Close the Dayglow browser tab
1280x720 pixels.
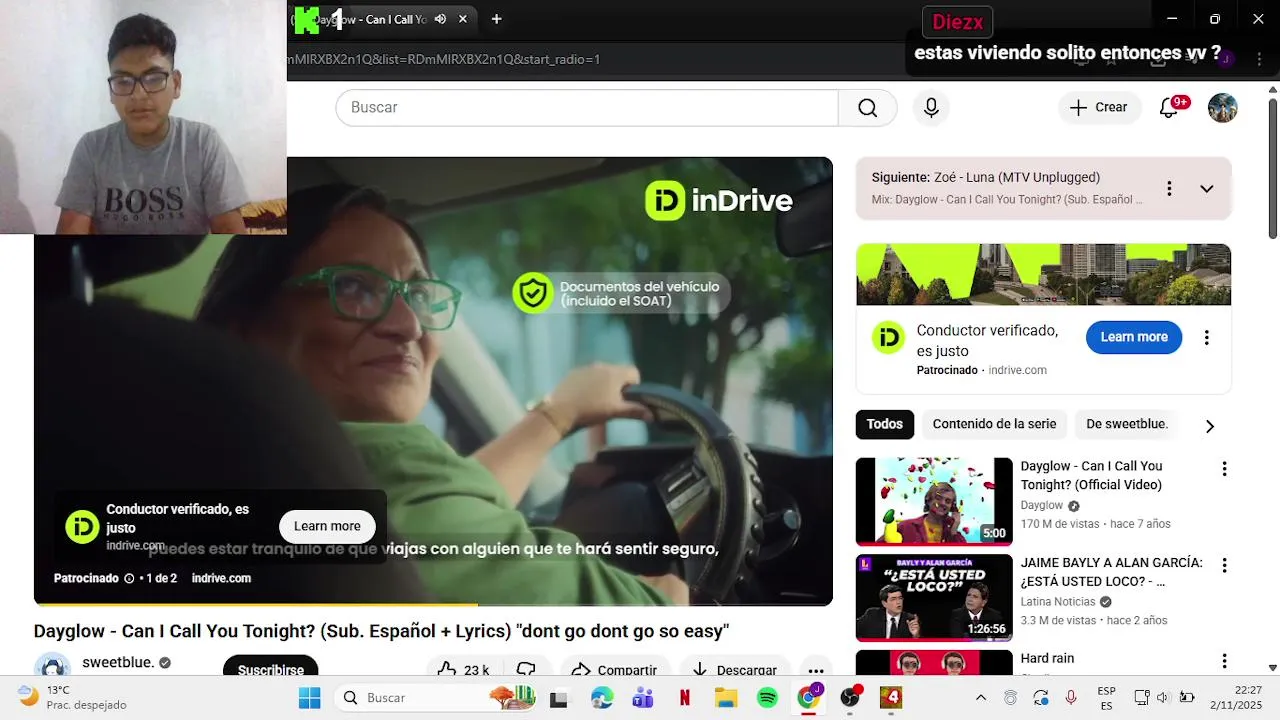tap(462, 19)
